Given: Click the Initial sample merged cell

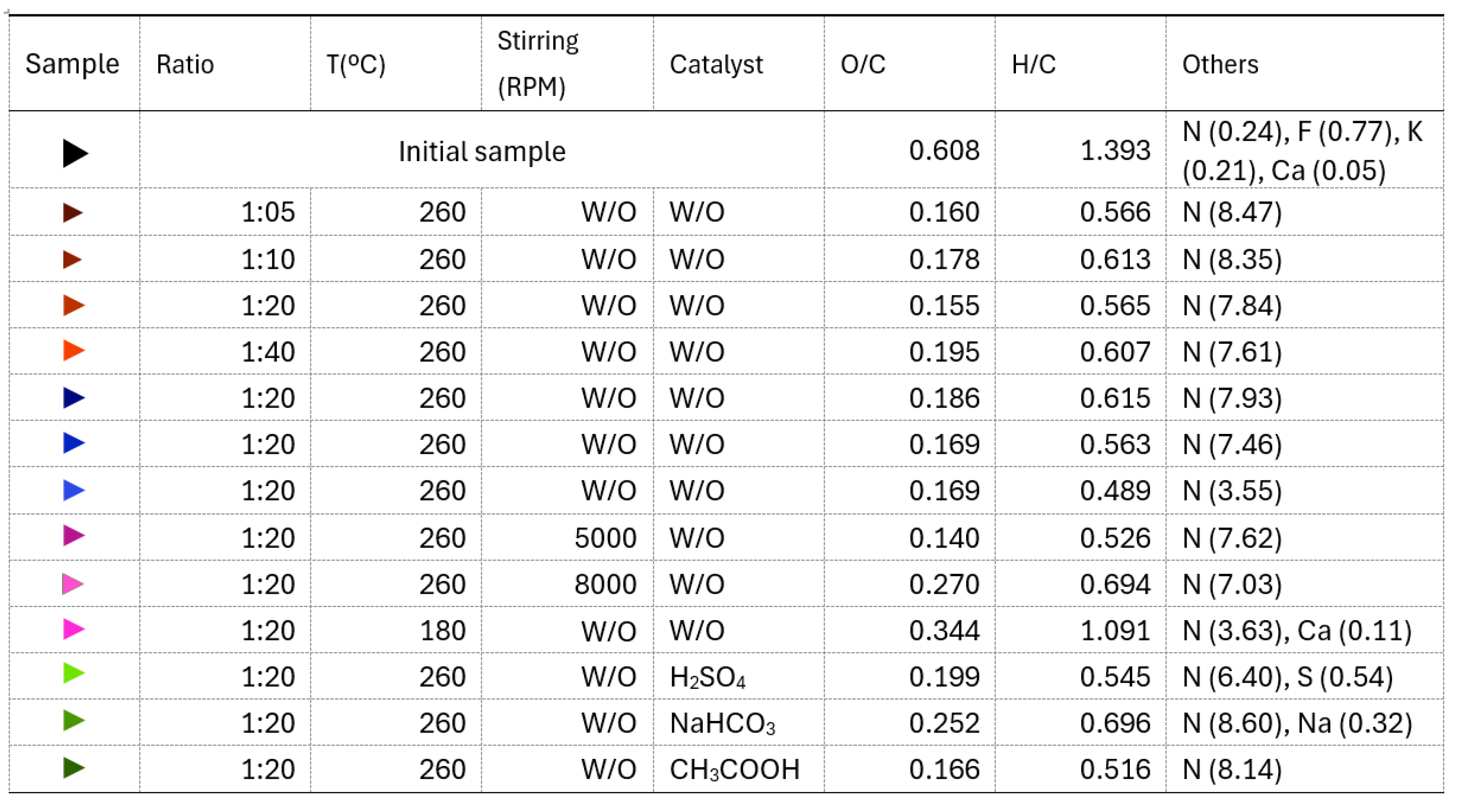Looking at the screenshot, I should click(481, 152).
